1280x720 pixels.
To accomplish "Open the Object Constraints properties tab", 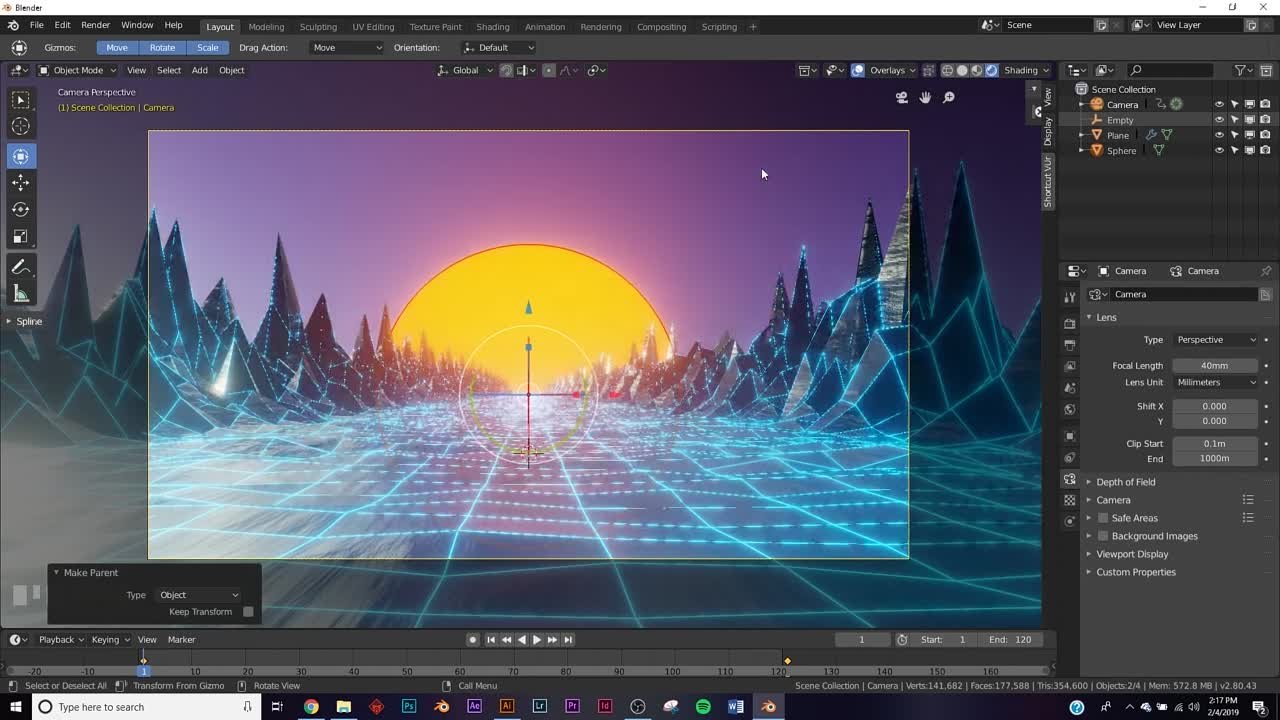I will click(x=1070, y=456).
